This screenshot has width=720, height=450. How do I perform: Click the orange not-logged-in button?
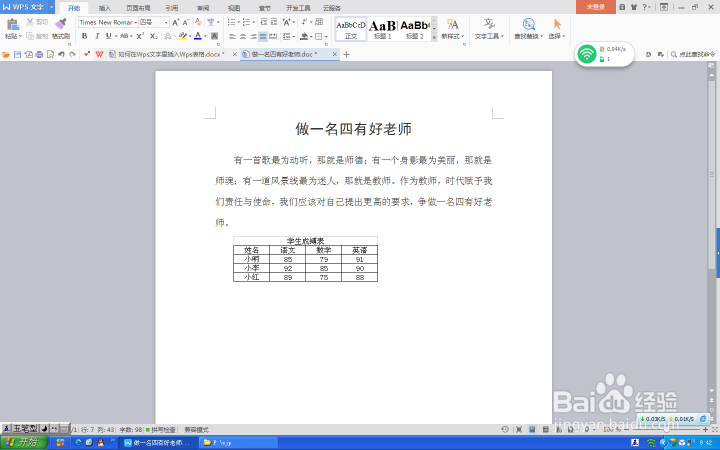pos(596,7)
